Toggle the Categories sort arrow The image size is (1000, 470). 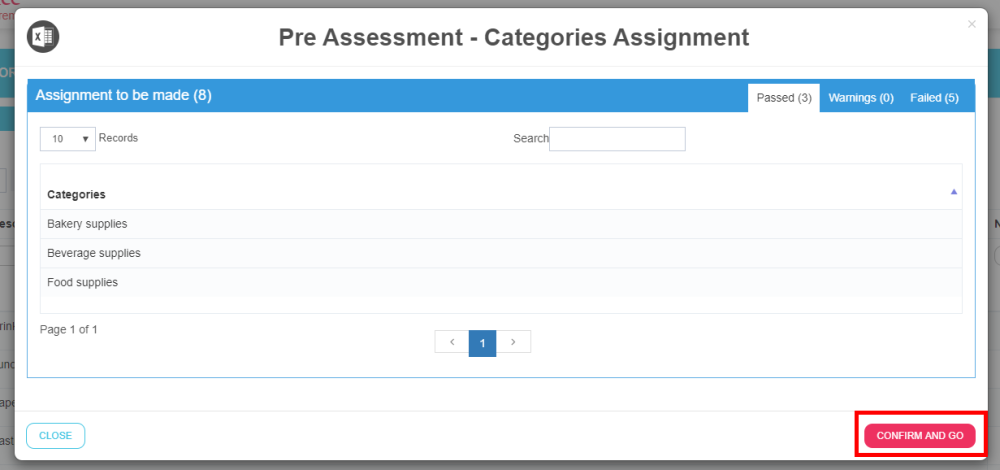[954, 191]
